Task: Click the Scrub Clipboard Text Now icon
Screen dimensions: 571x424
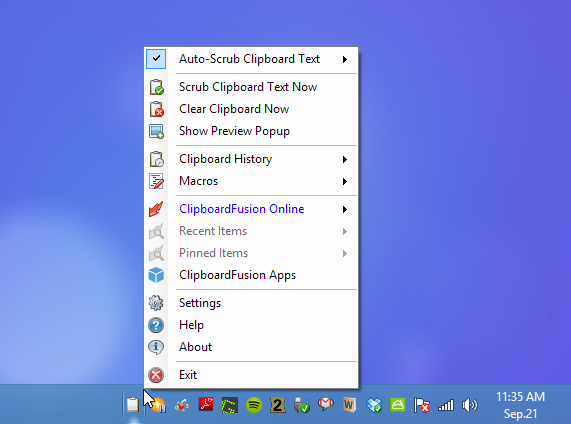Action: click(157, 87)
